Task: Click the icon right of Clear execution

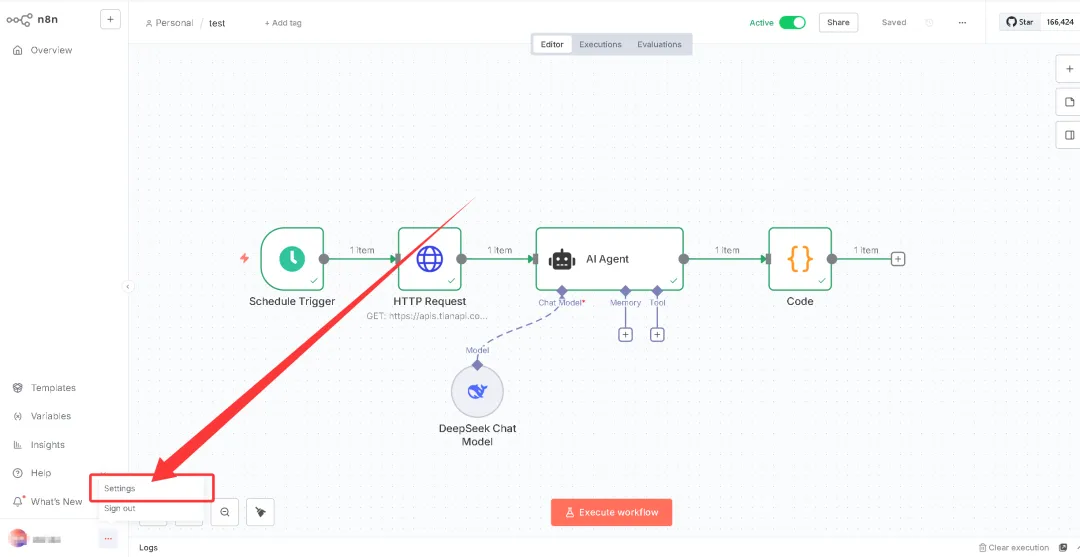Action: pyautogui.click(x=1063, y=548)
